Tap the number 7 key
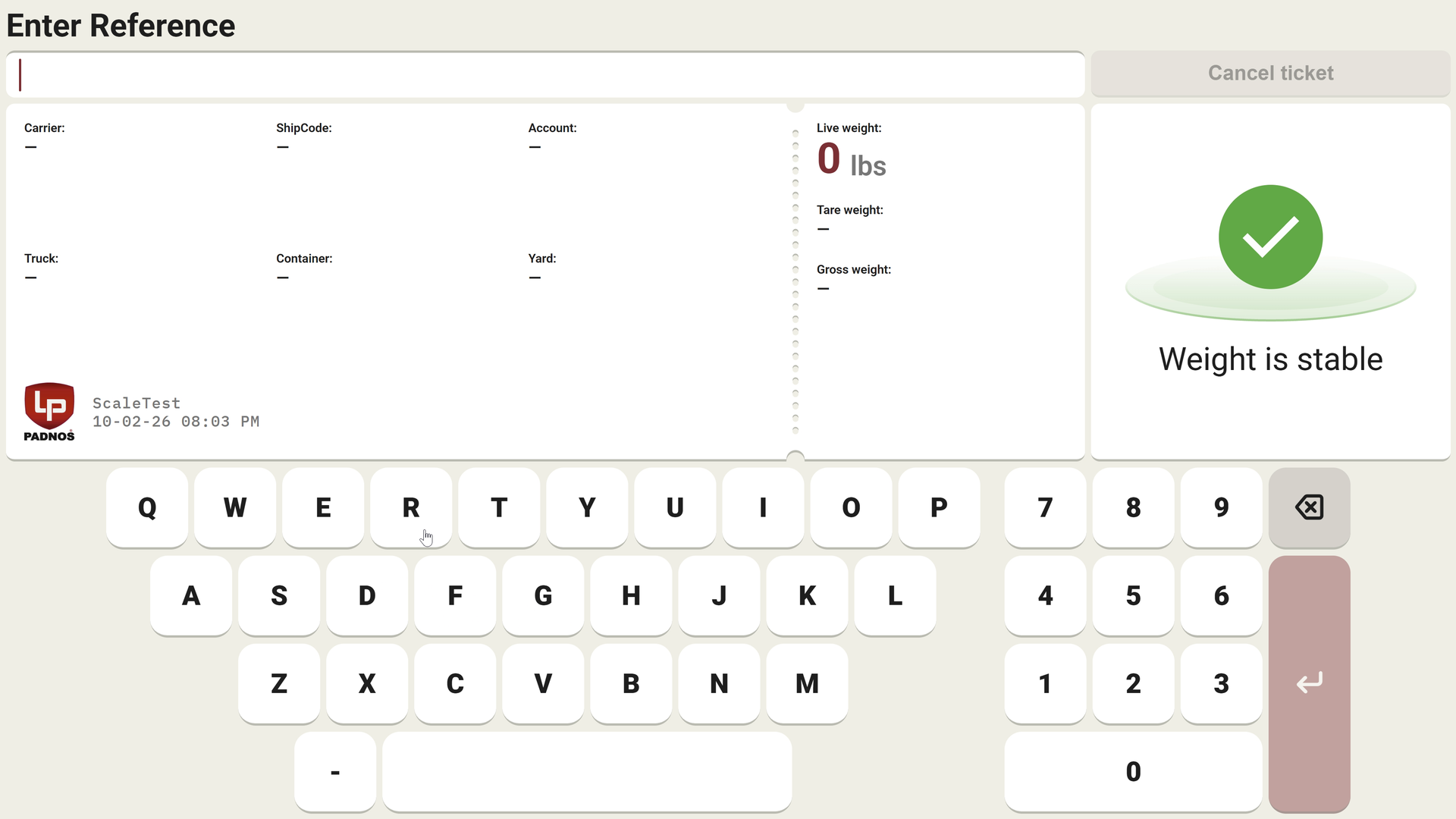Screen dimensions: 1456x819 (x=1045, y=507)
